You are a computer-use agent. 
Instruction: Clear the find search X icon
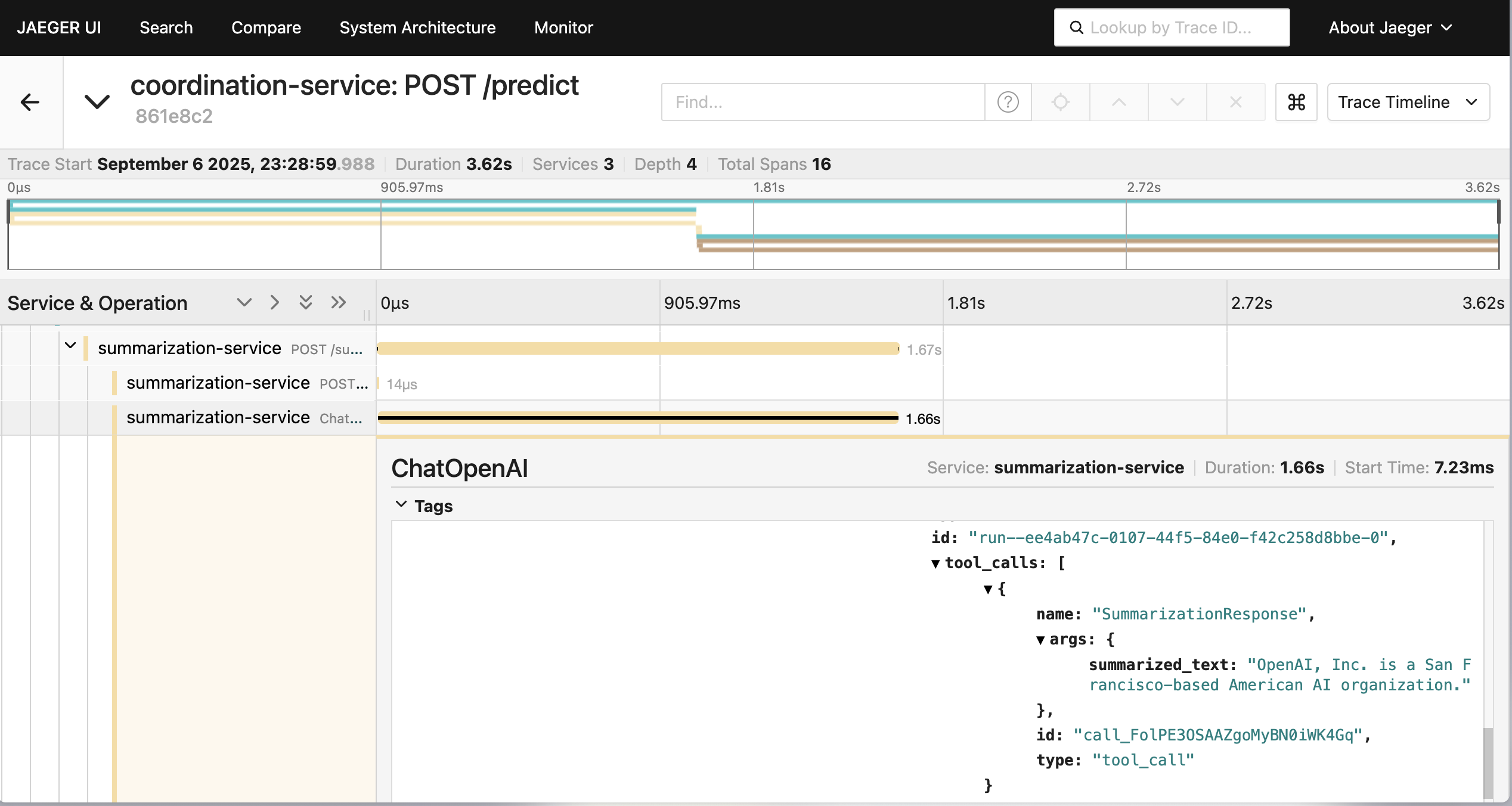coord(1235,102)
